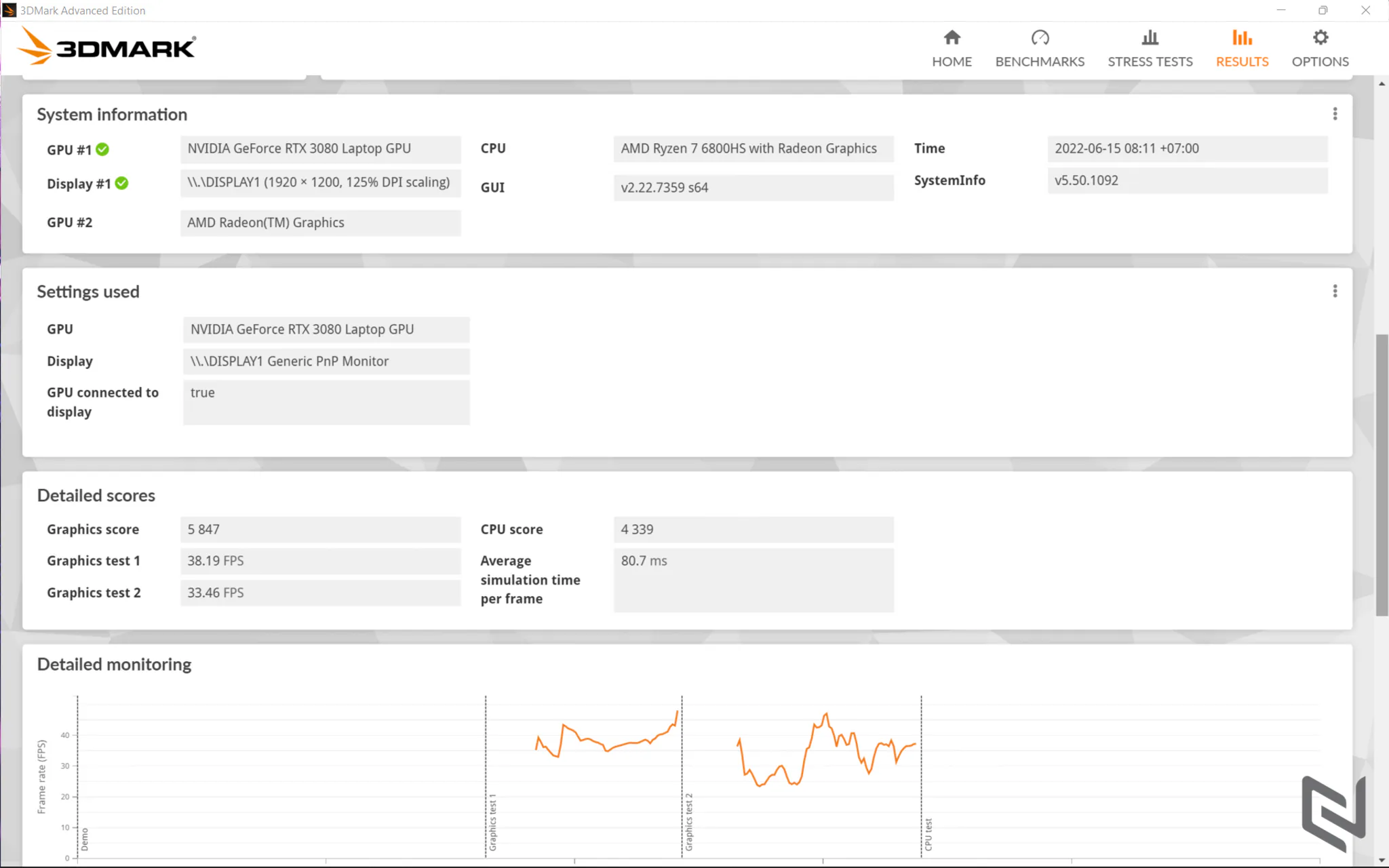Screen dimensions: 1389x868
Task: Click the GPU #1 value field
Action: (x=321, y=149)
